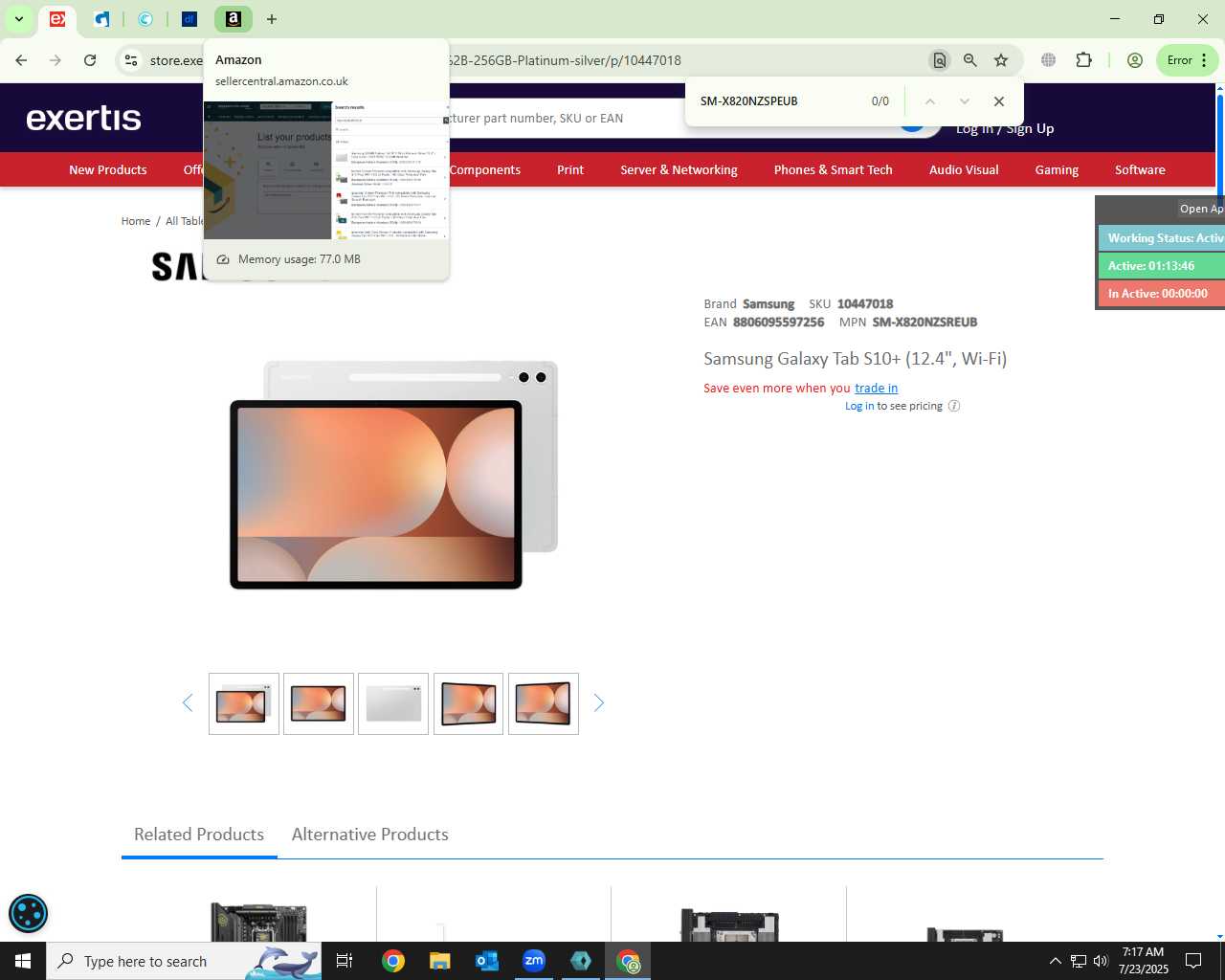
Task: Open the tab search dropdown arrow
Action: pos(18,19)
